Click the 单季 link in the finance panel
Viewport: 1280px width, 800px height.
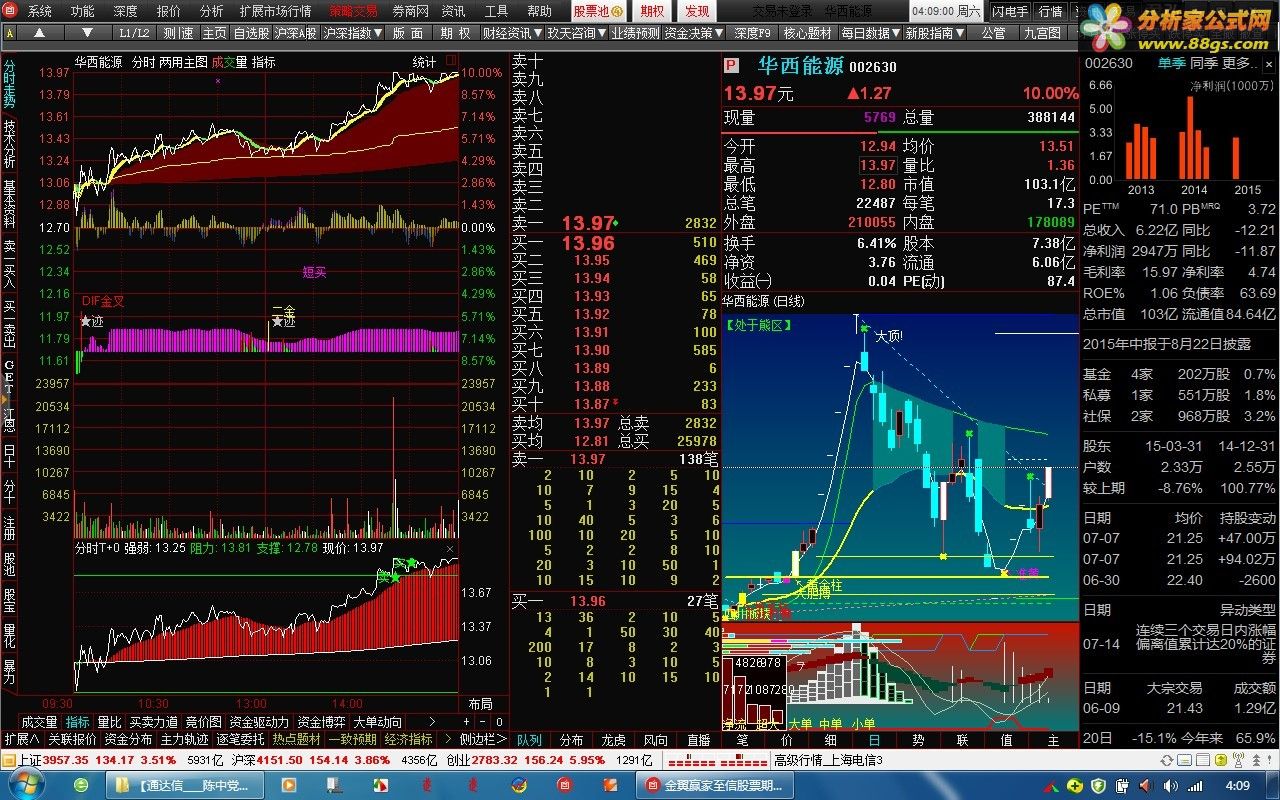[1171, 63]
